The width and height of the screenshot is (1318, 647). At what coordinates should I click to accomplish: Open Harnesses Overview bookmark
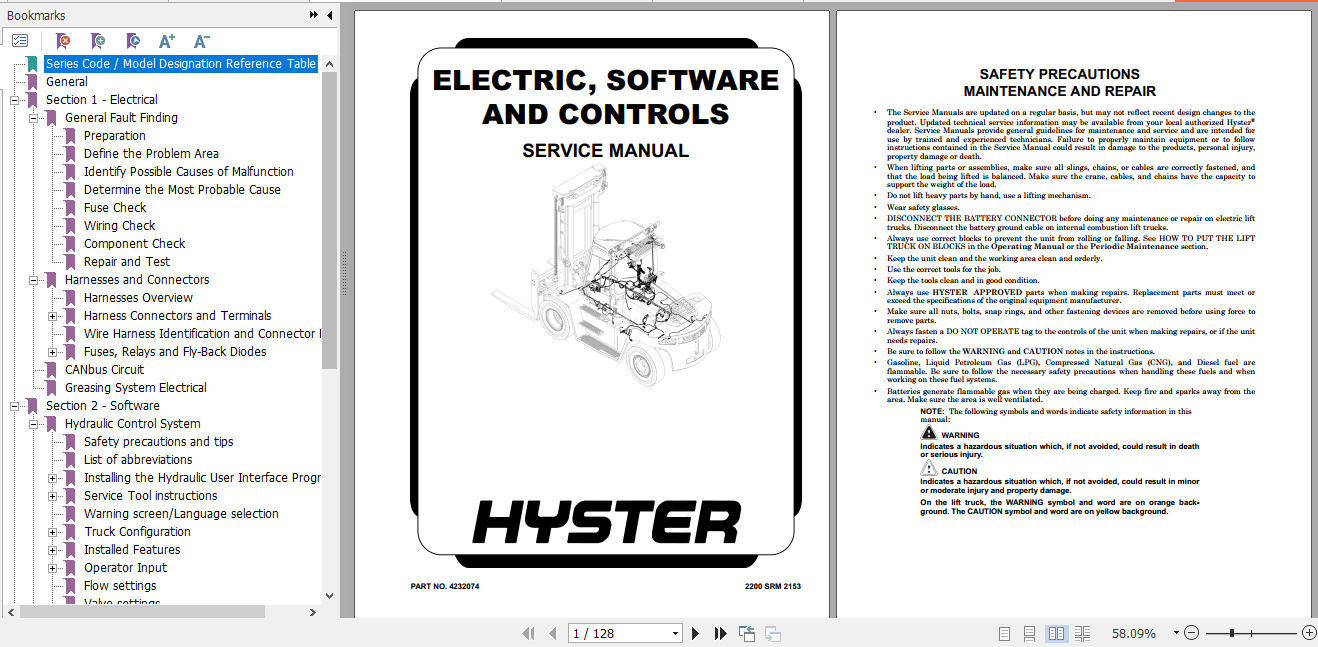(x=139, y=298)
